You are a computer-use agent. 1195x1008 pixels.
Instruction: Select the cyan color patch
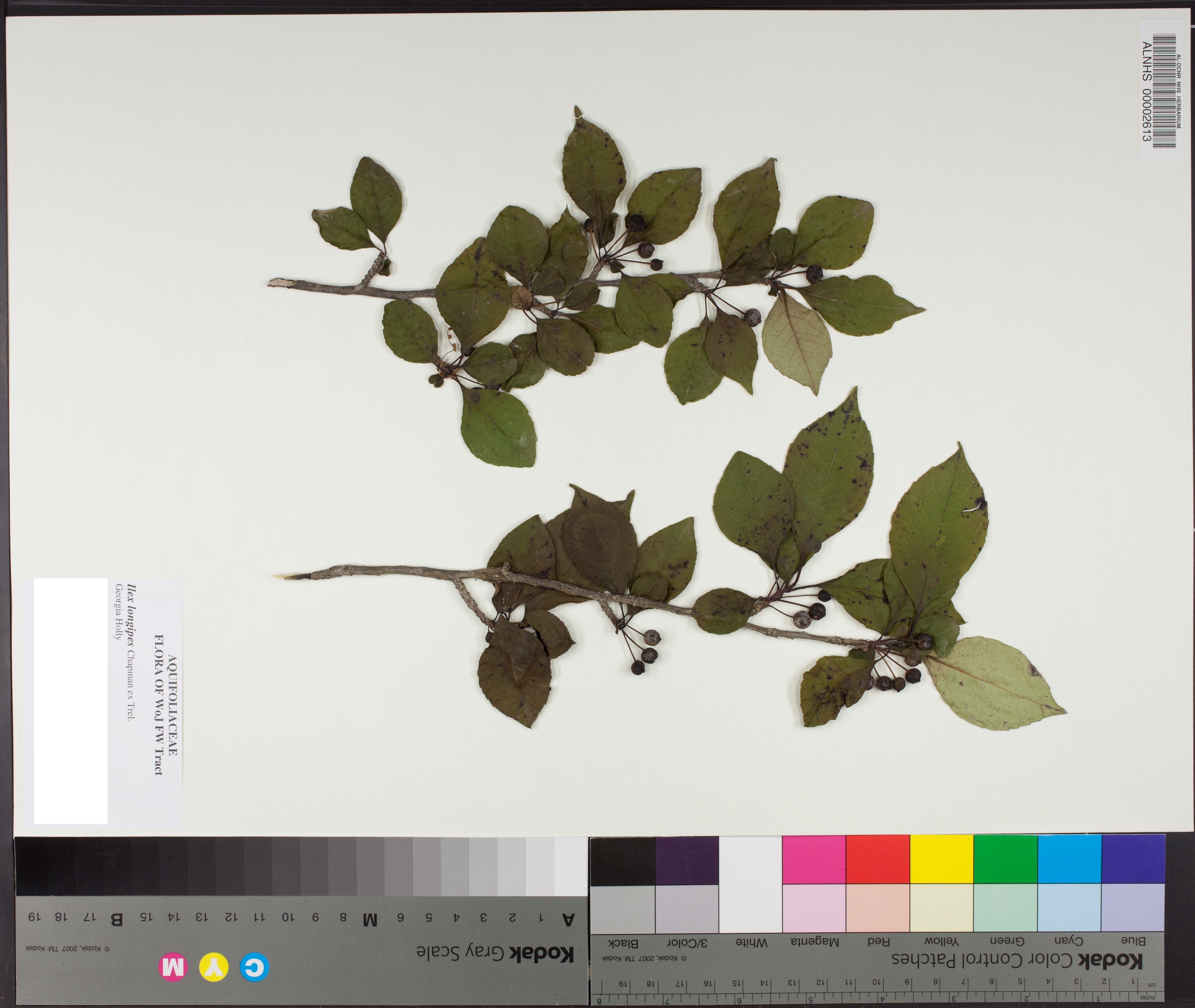pyautogui.click(x=1069, y=859)
